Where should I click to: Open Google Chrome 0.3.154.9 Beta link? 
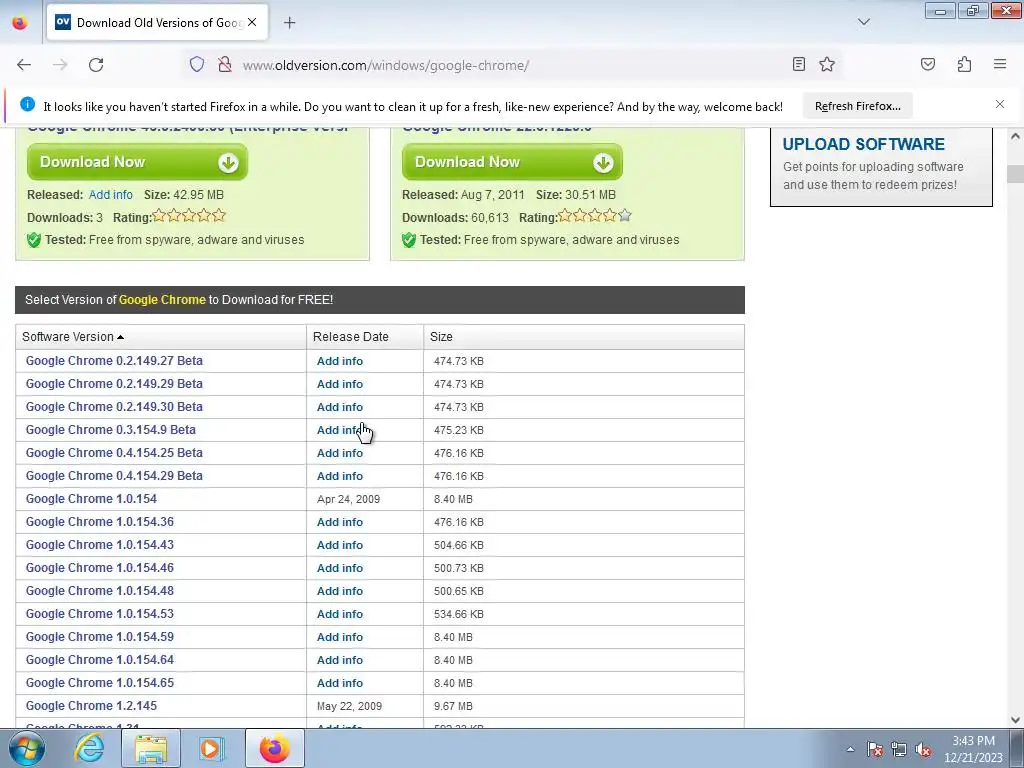pos(110,430)
